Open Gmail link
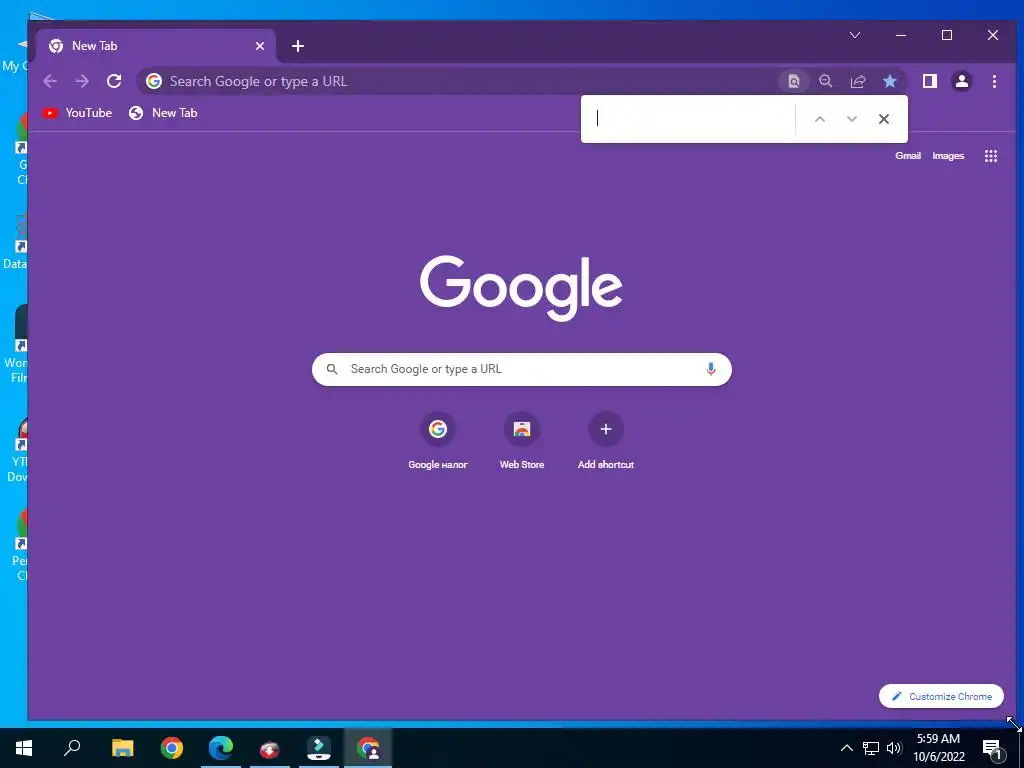1024x768 pixels. [x=908, y=155]
